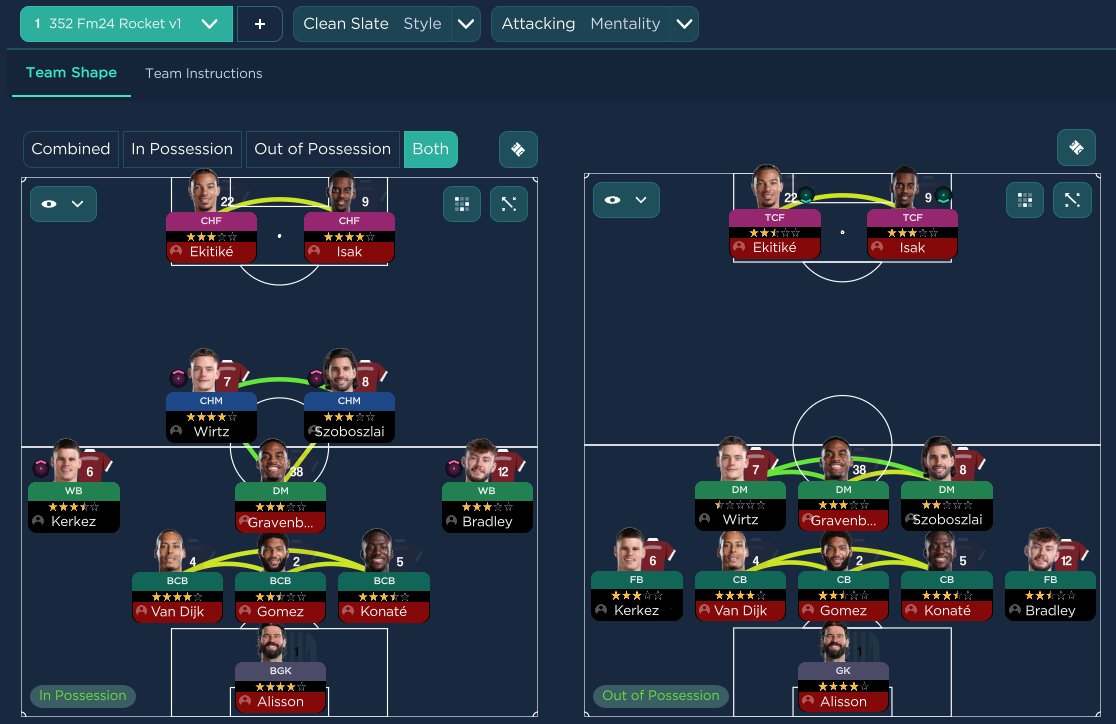Screen dimensions: 1116x724
Task: Click Isak's photo above CHF role
Action: 343,191
